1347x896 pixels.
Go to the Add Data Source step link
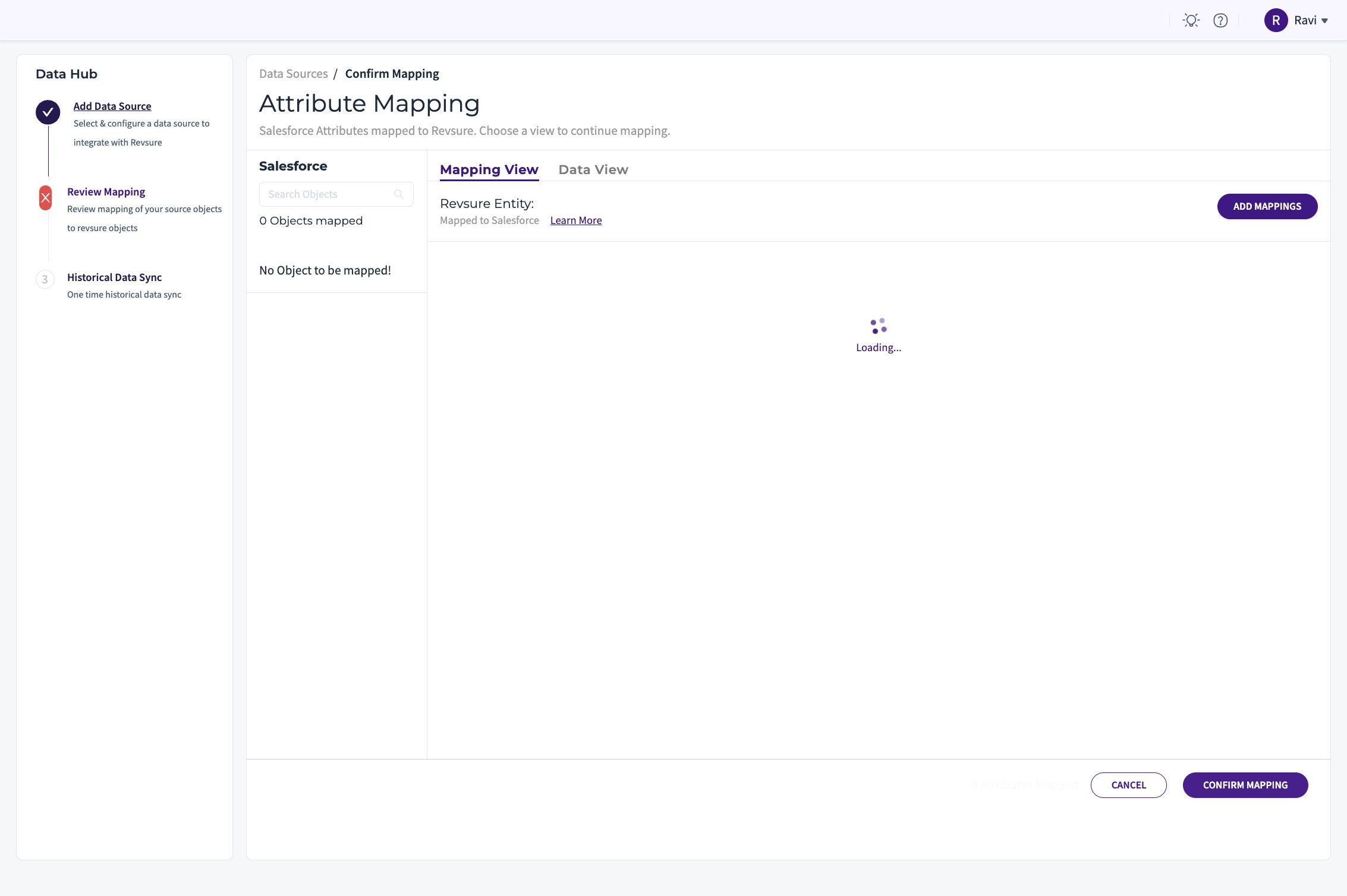(x=112, y=106)
